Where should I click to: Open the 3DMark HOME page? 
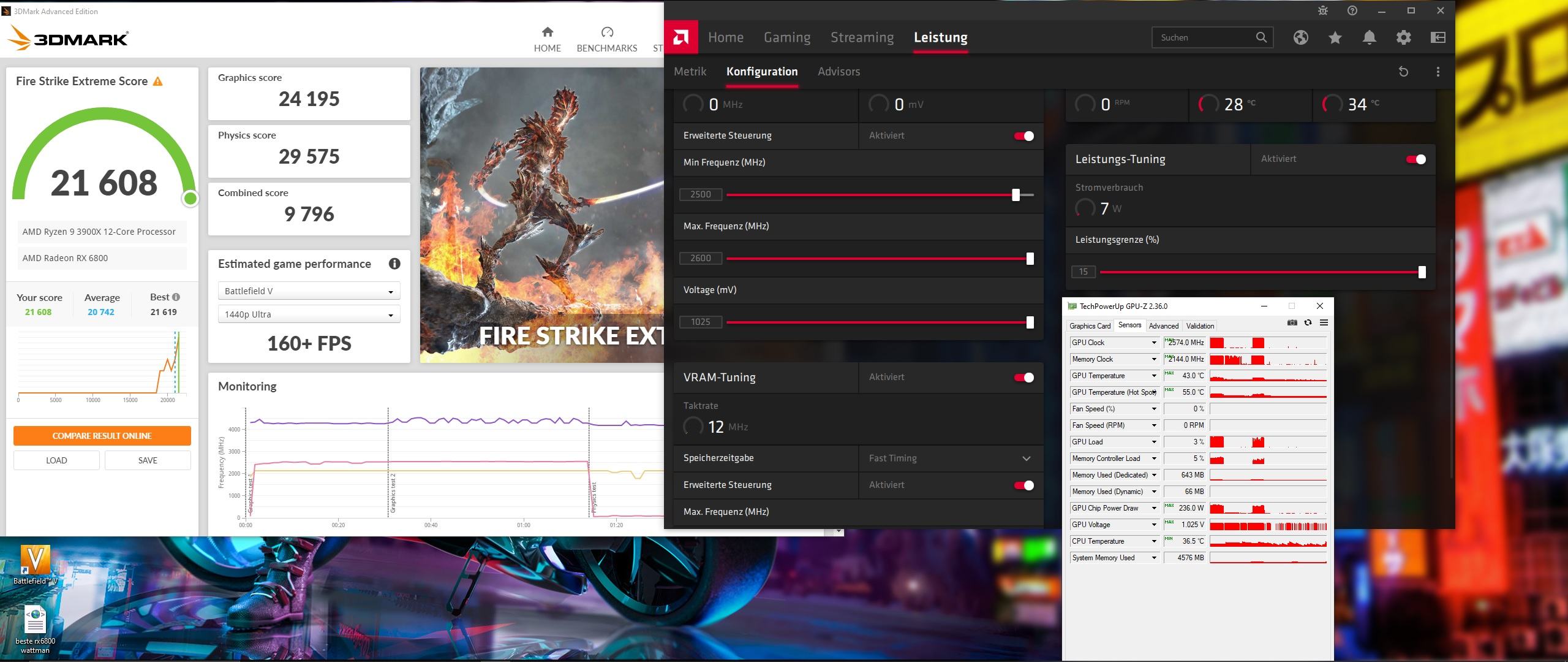coord(547,39)
